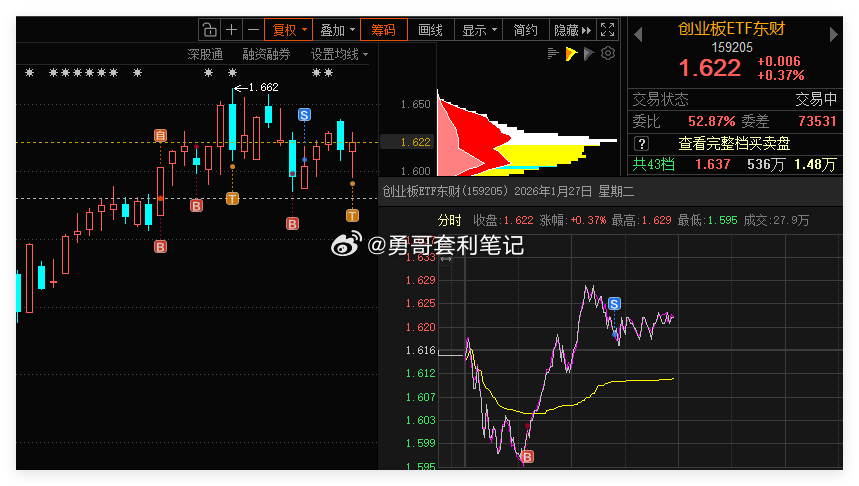Click the 1.662 high price label
The height and width of the screenshot is (486, 859).
263,87
